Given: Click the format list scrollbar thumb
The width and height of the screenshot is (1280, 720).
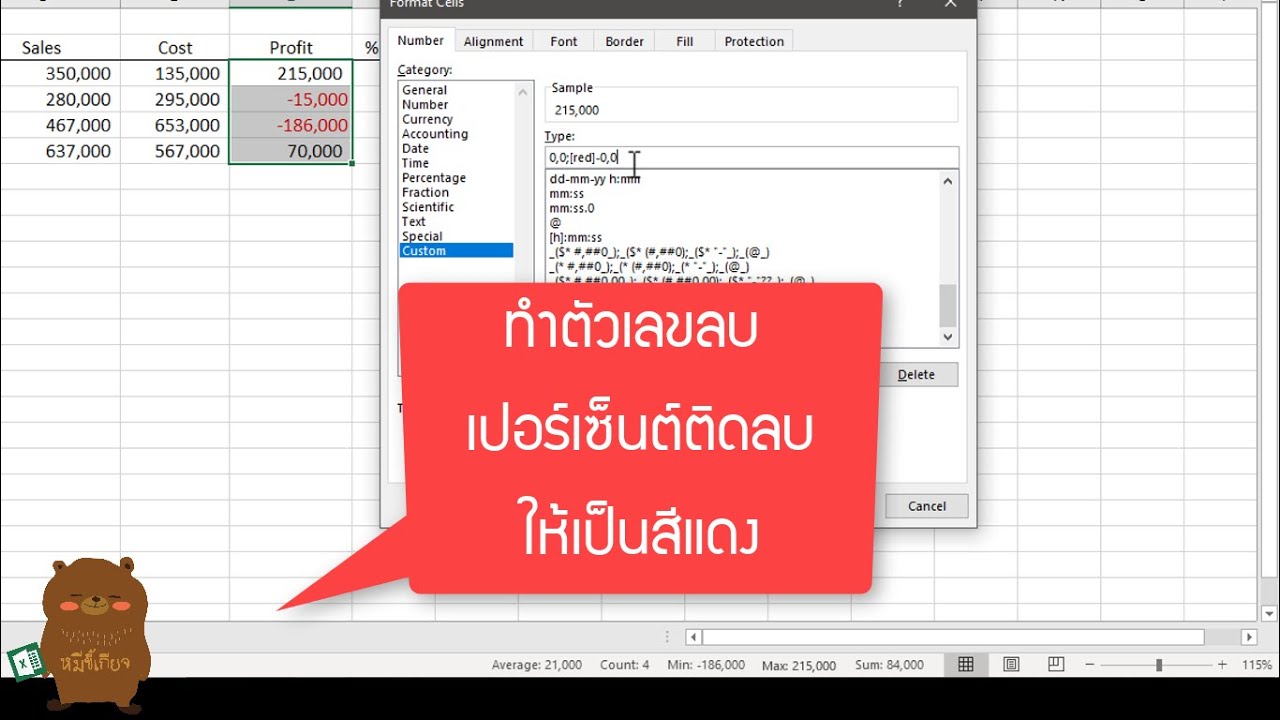Looking at the screenshot, I should point(948,305).
